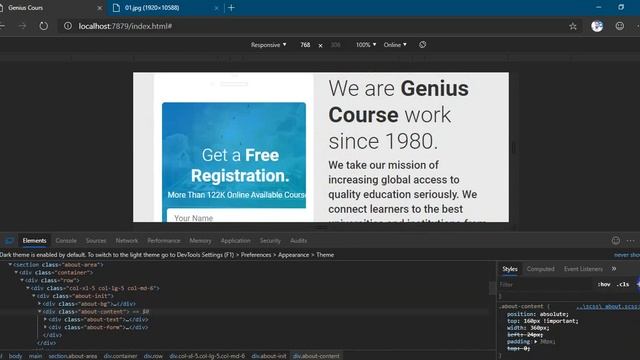Expand the div about-bg node

pos(40,304)
